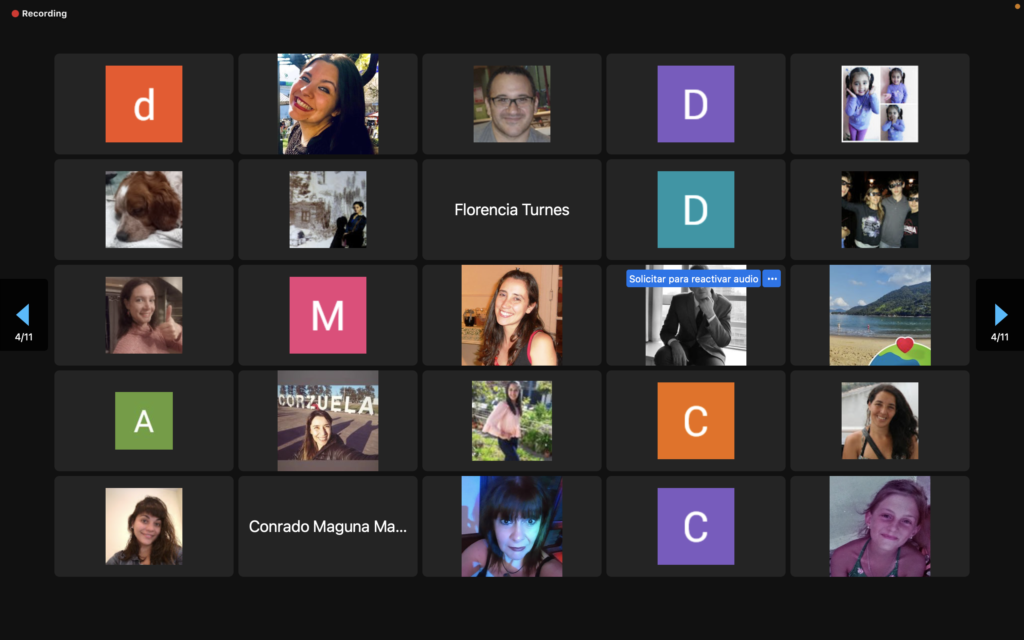
Task: Select the teal D avatar tile
Action: point(696,210)
